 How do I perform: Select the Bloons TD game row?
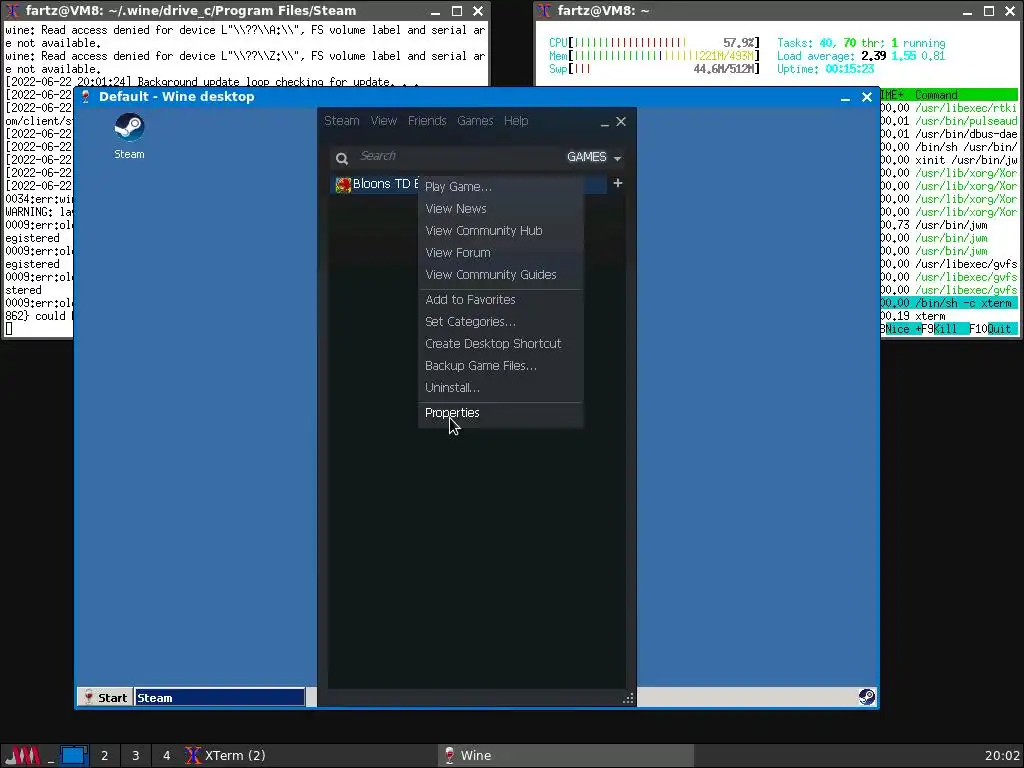tap(468, 184)
